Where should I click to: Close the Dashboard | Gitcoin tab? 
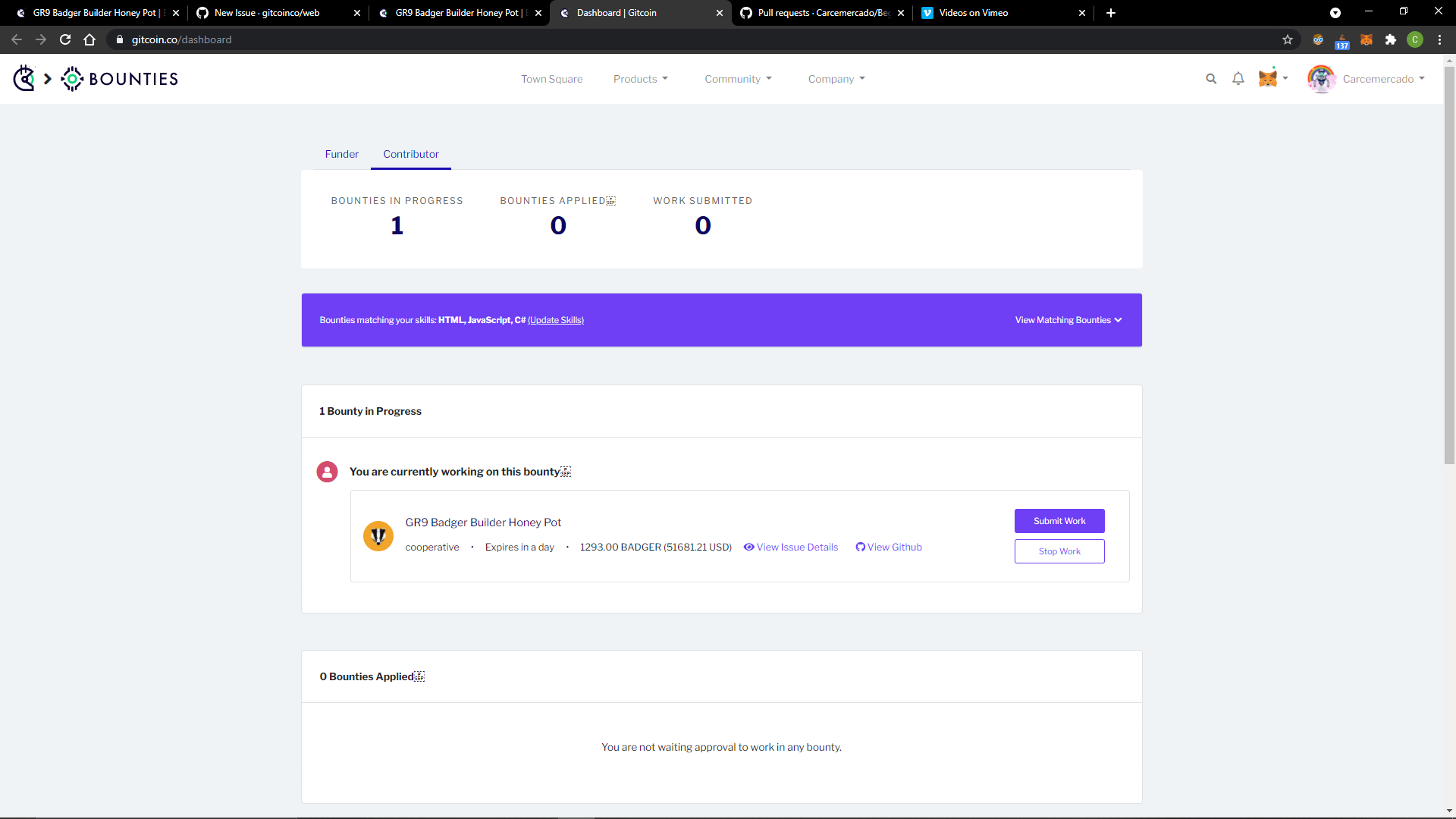720,13
